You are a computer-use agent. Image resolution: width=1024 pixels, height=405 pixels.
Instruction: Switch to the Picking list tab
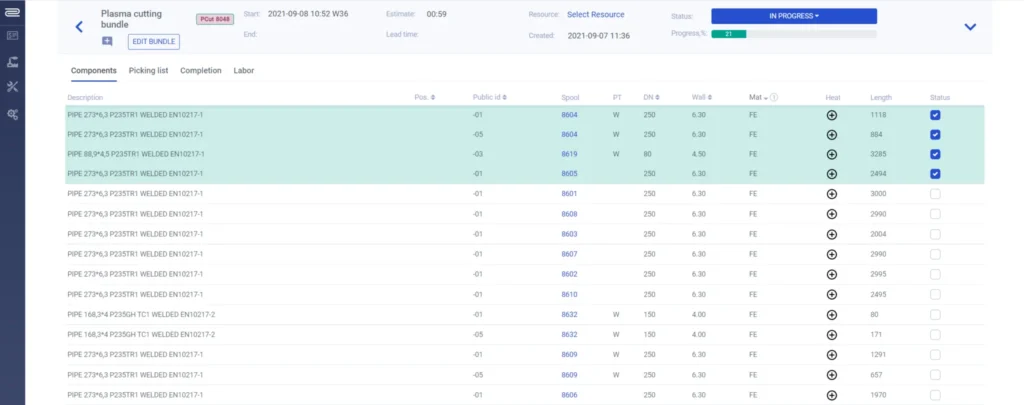[148, 71]
